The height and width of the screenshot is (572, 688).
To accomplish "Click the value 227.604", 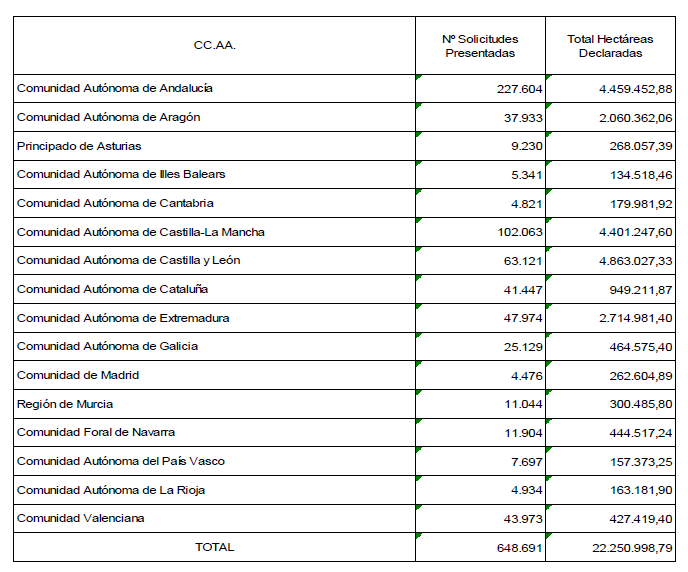I will [520, 89].
